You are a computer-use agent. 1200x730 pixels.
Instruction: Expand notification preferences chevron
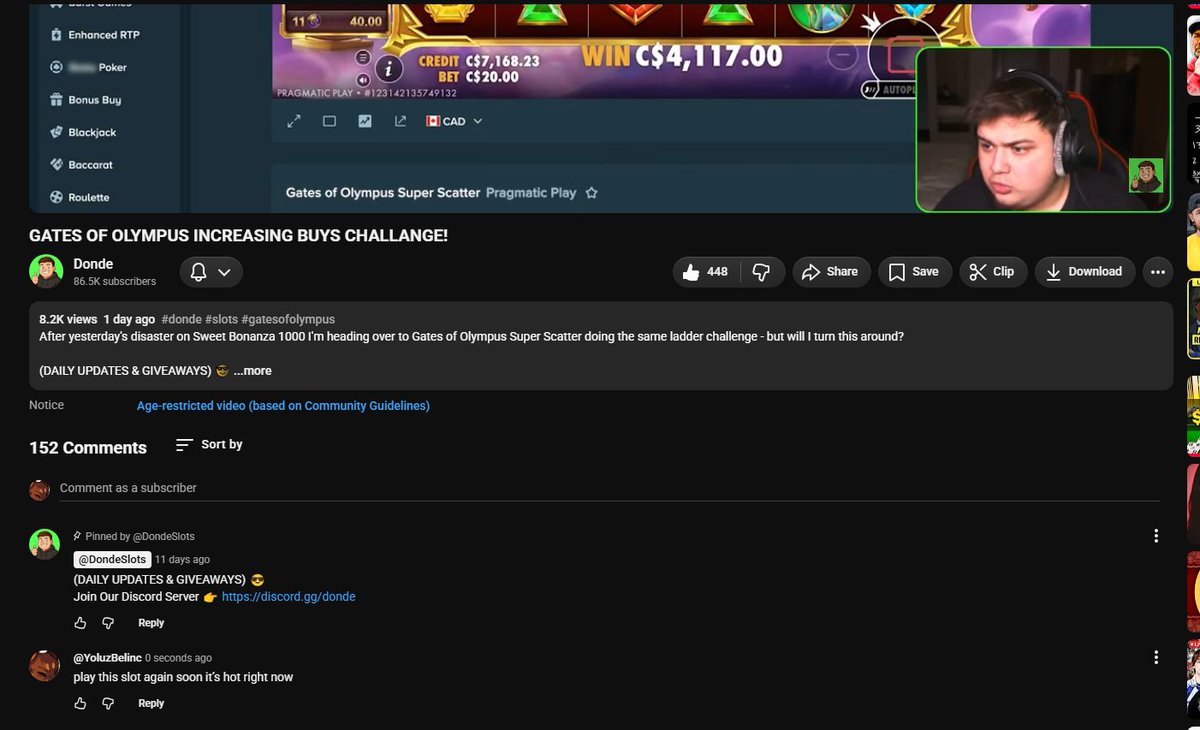[224, 272]
